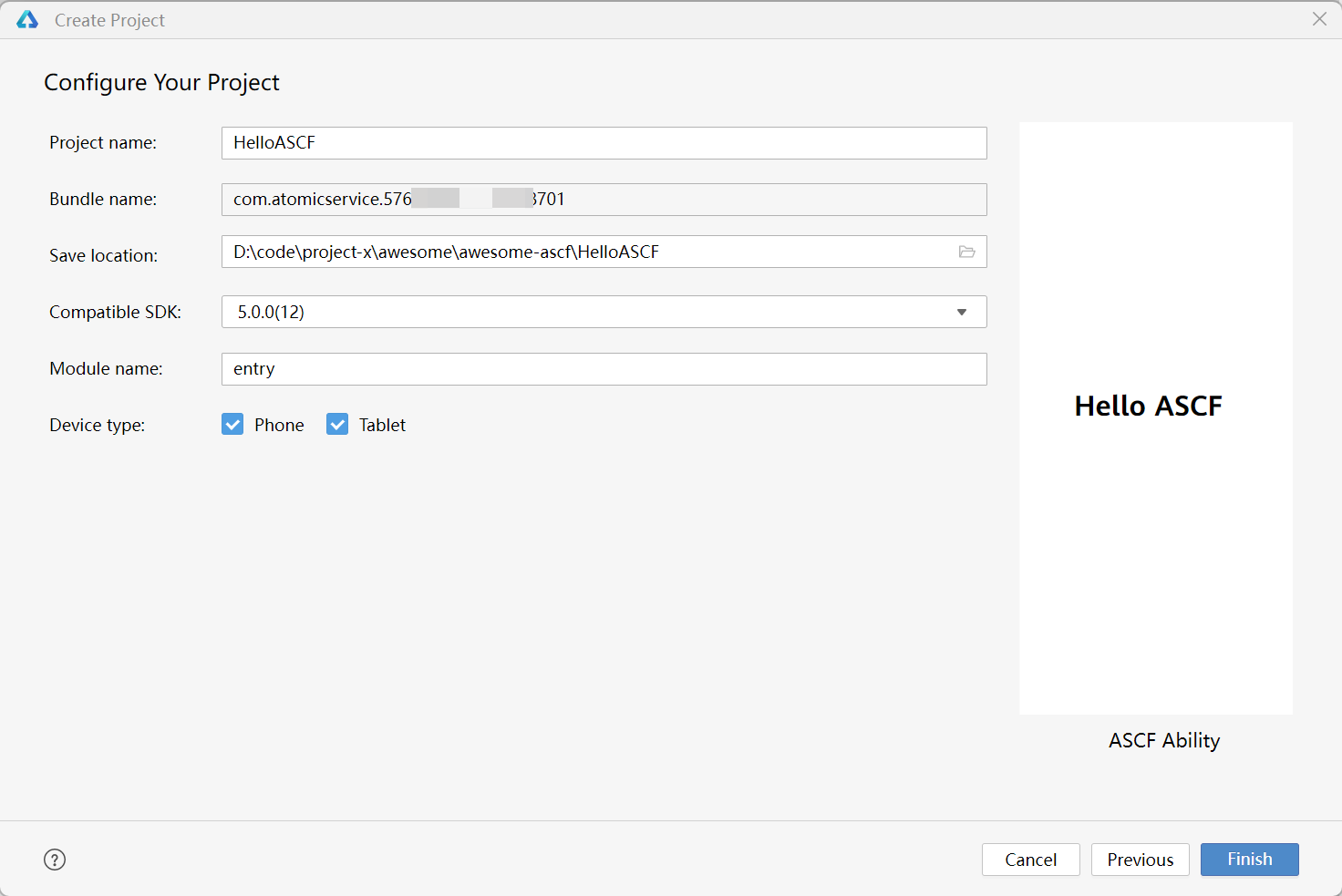Open the folder browser for Save location
This screenshot has width=1342, height=896.
tap(967, 252)
